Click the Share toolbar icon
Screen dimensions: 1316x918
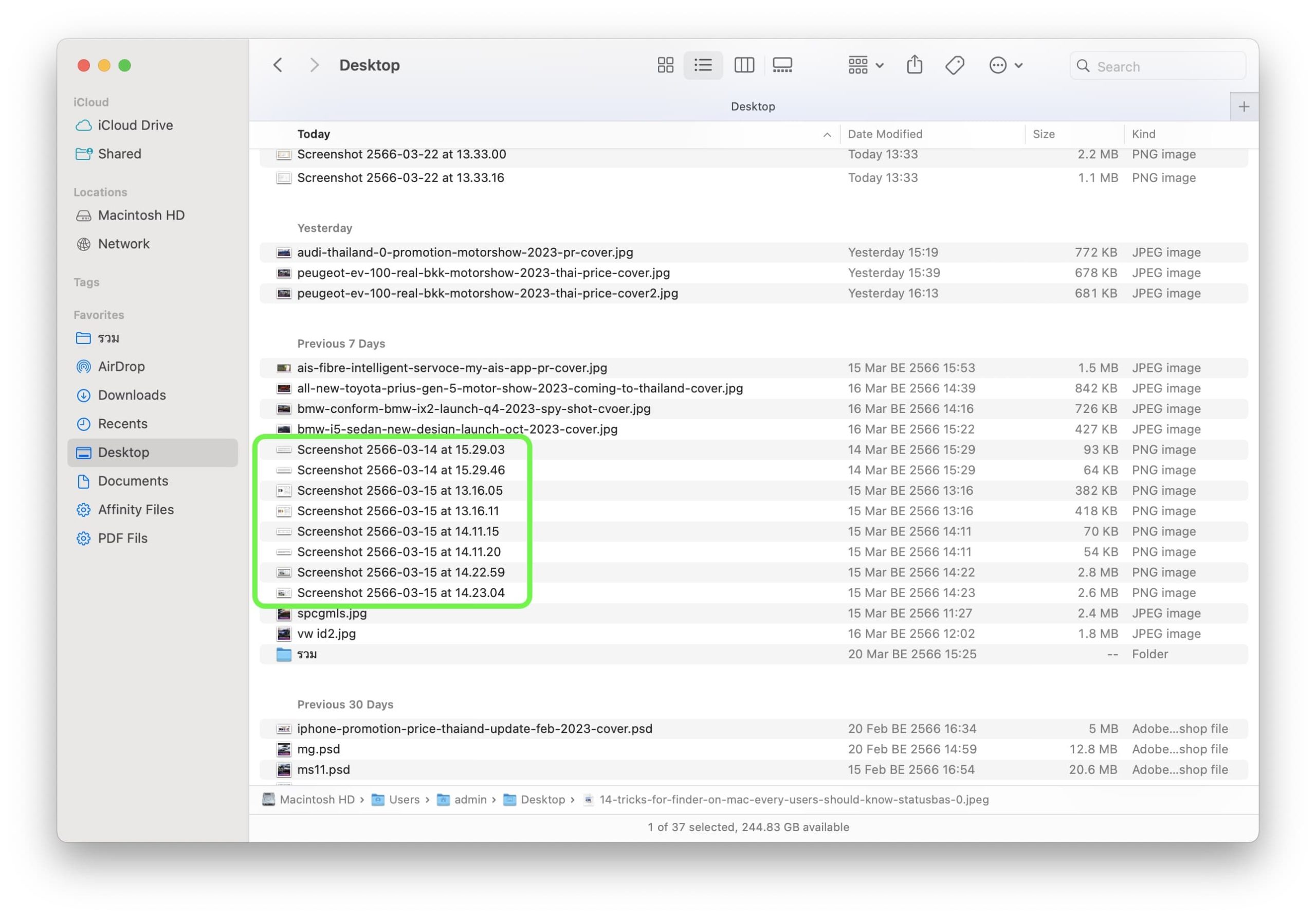pos(914,65)
